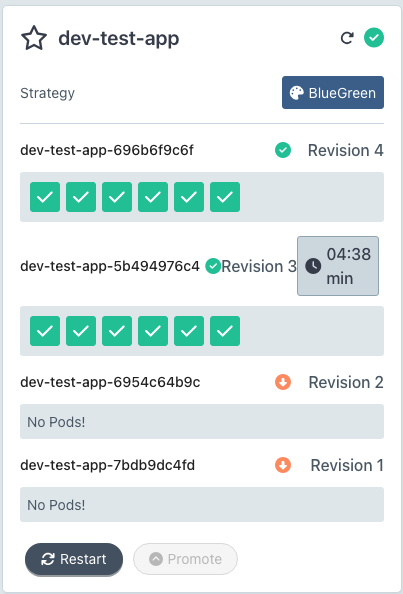Click Revision 4 green check status icon
This screenshot has height=594, width=403.
point(283,150)
